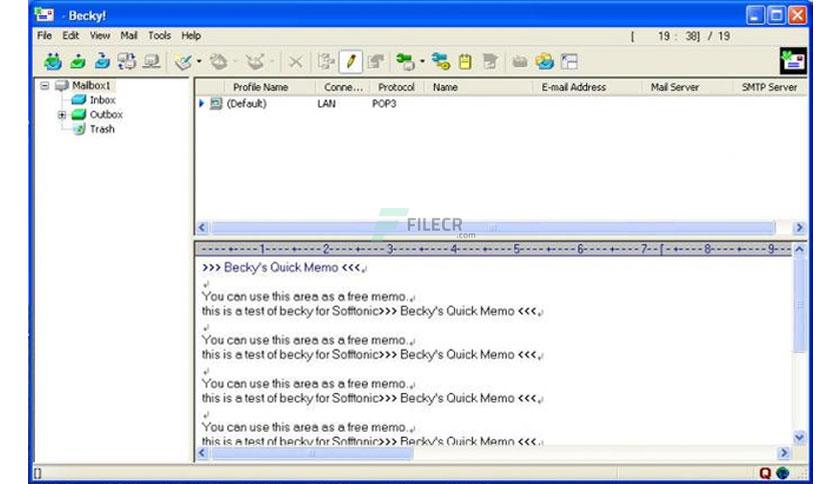This screenshot has height=484, width=836.
Task: Click the computer monitor remote mailbox icon
Action: coord(152,62)
